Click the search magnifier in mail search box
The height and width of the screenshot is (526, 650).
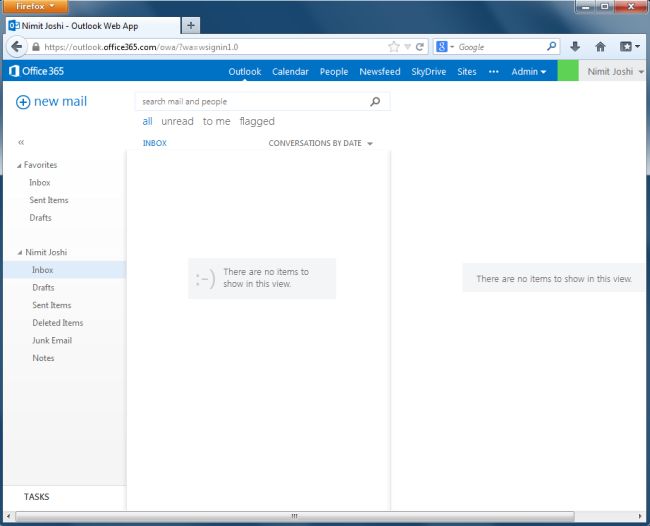click(375, 102)
